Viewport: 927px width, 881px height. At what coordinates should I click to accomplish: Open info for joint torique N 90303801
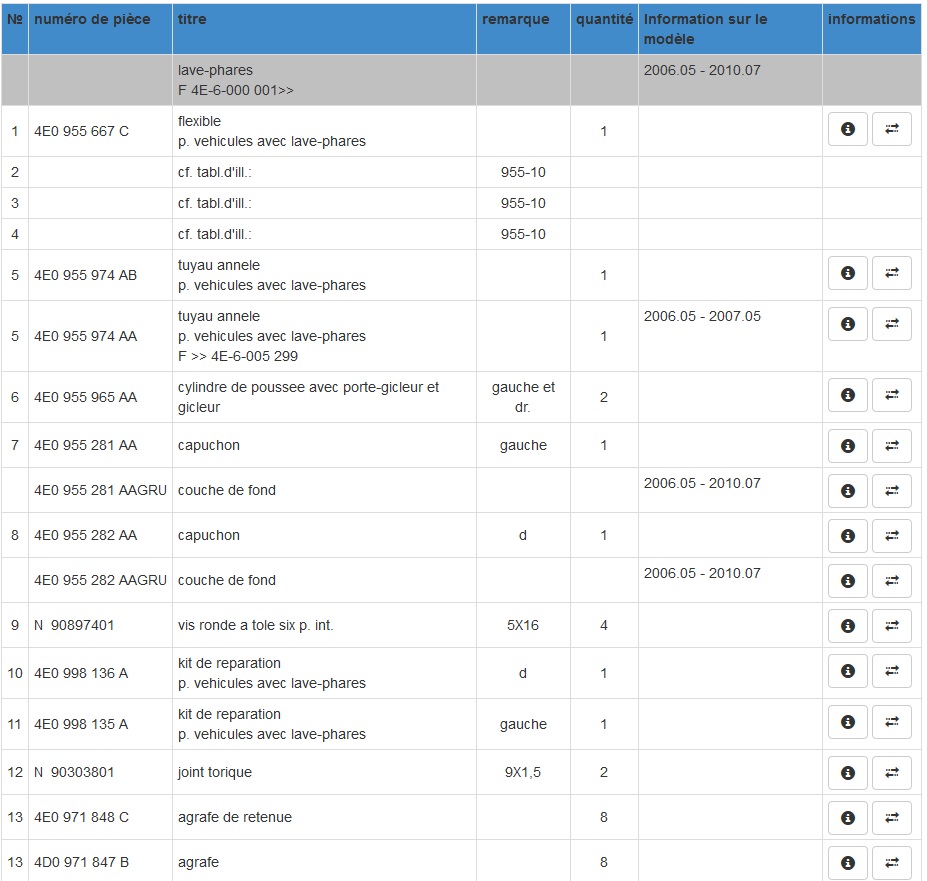pos(847,772)
